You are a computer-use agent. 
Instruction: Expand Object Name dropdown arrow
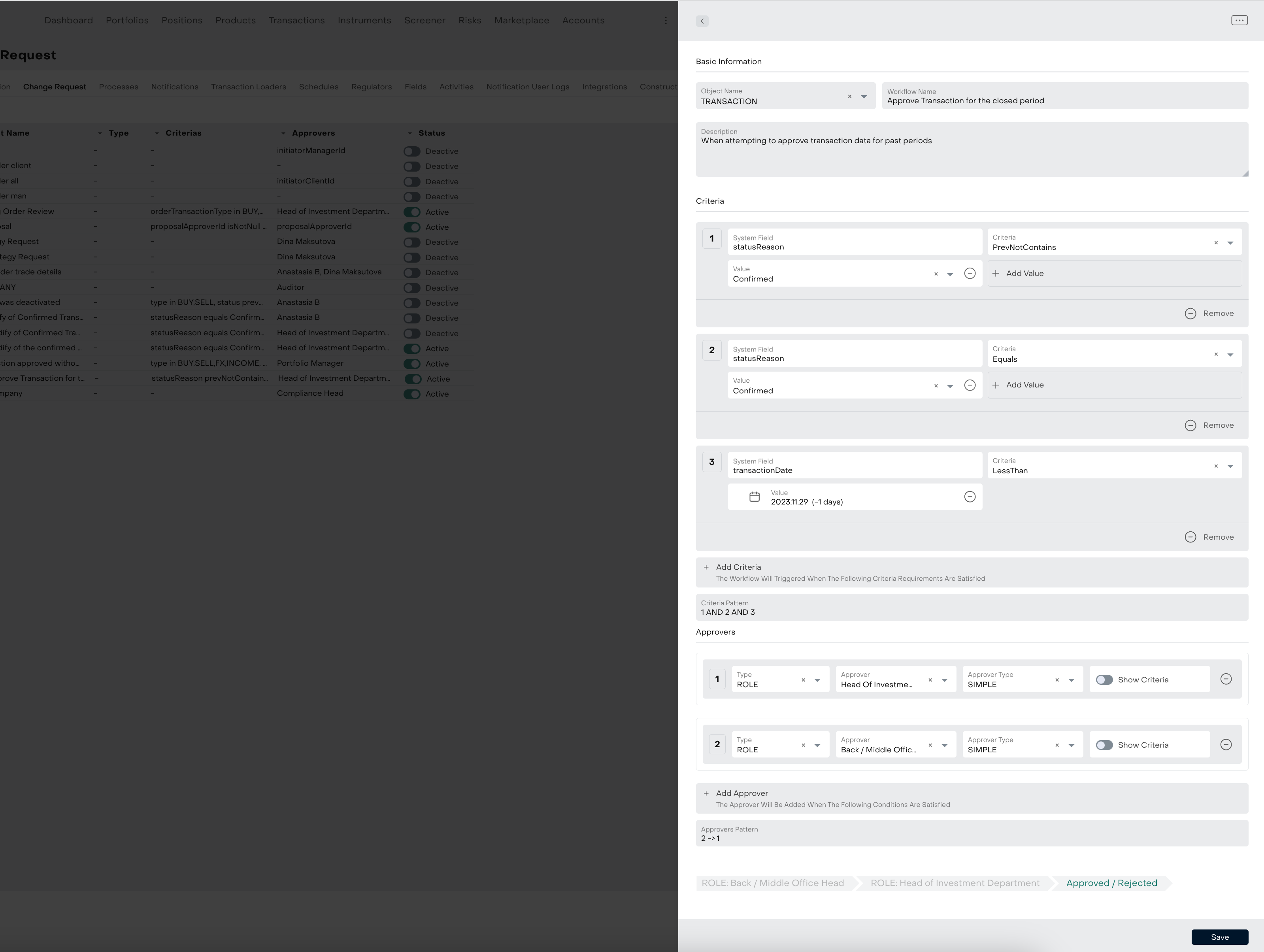point(864,96)
